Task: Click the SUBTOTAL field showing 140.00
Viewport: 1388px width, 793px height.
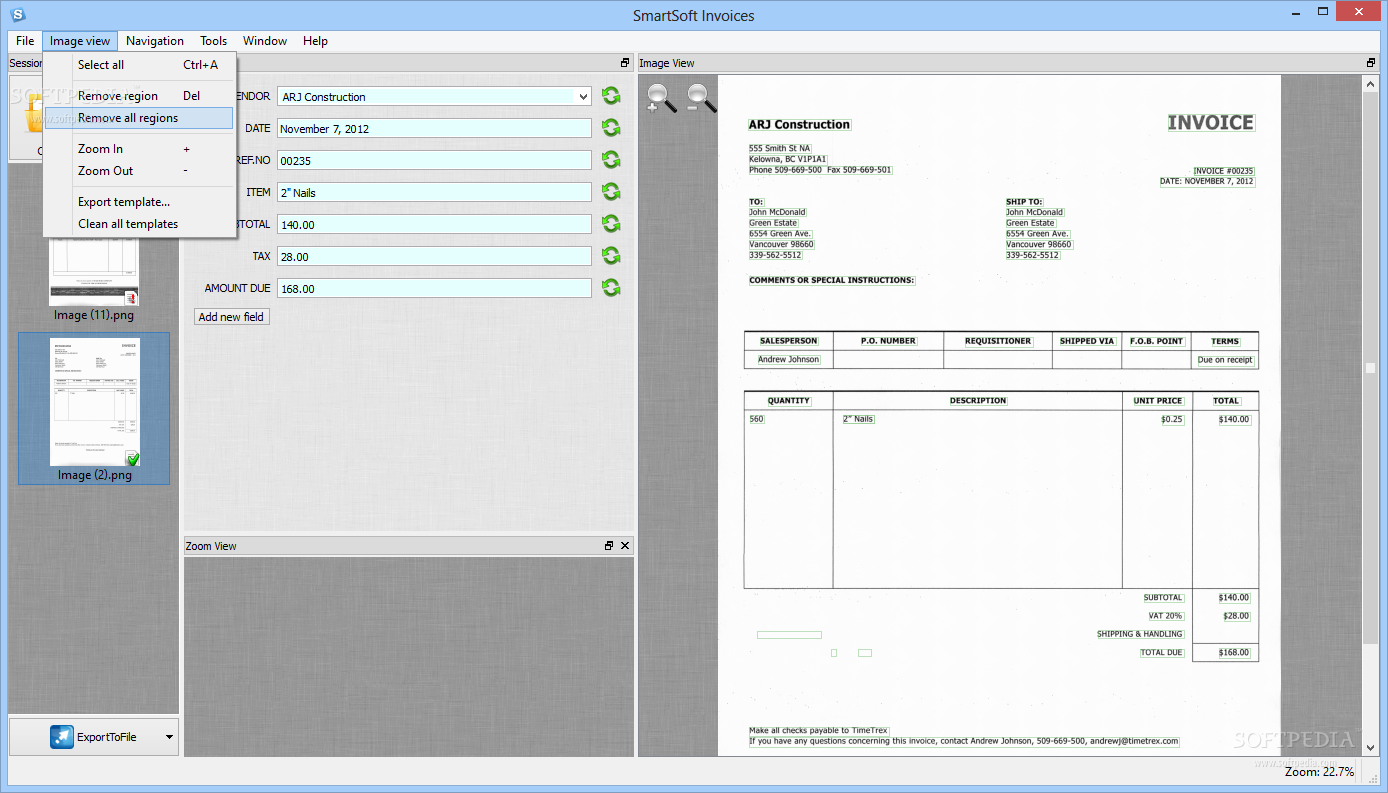Action: click(x=434, y=225)
